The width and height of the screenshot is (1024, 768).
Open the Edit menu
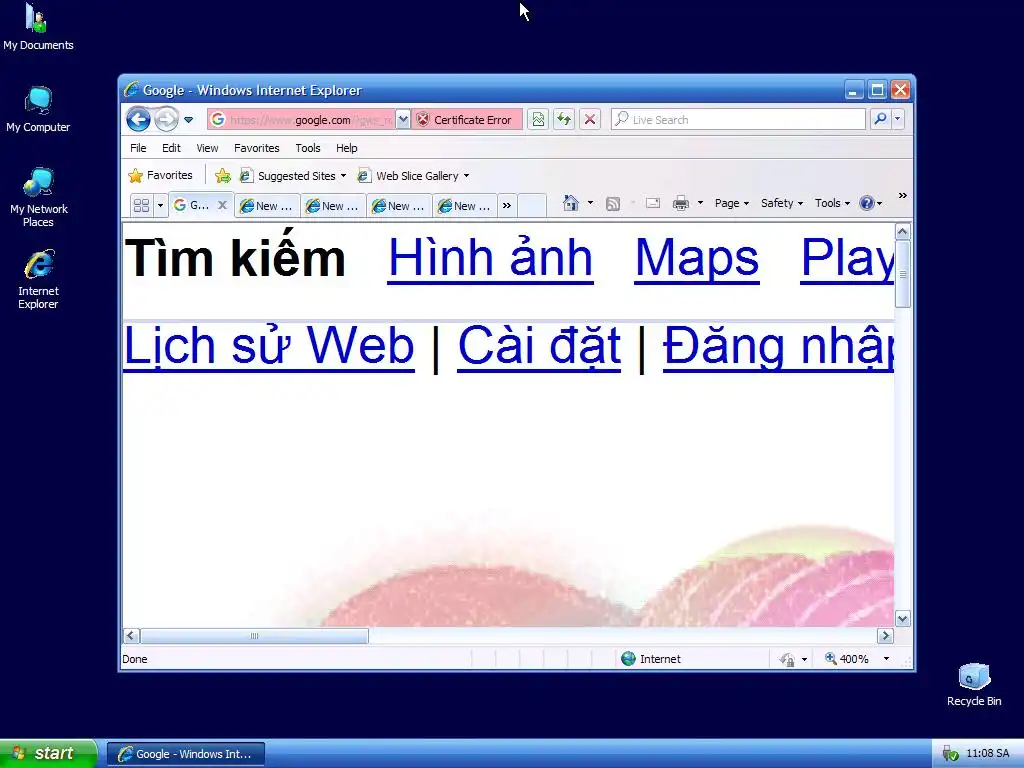171,148
